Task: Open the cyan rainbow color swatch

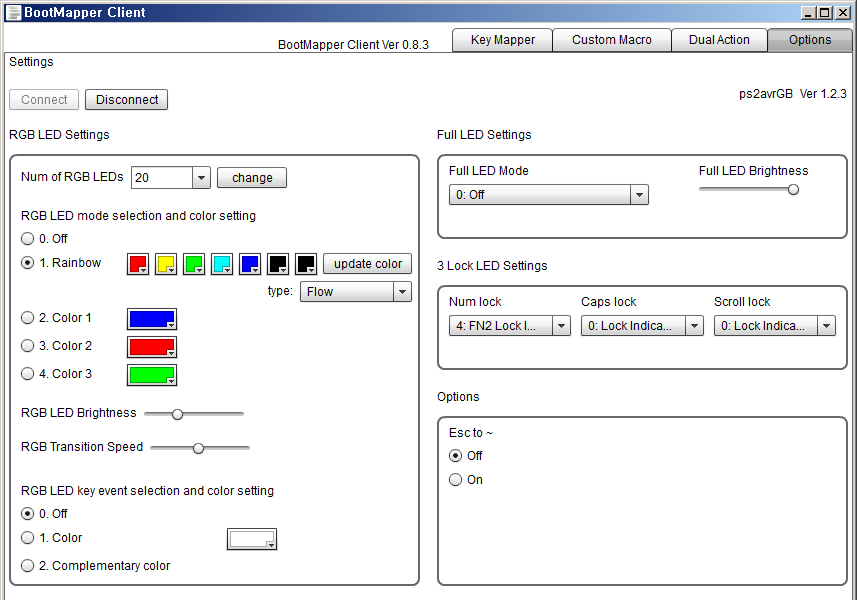Action: pyautogui.click(x=222, y=264)
